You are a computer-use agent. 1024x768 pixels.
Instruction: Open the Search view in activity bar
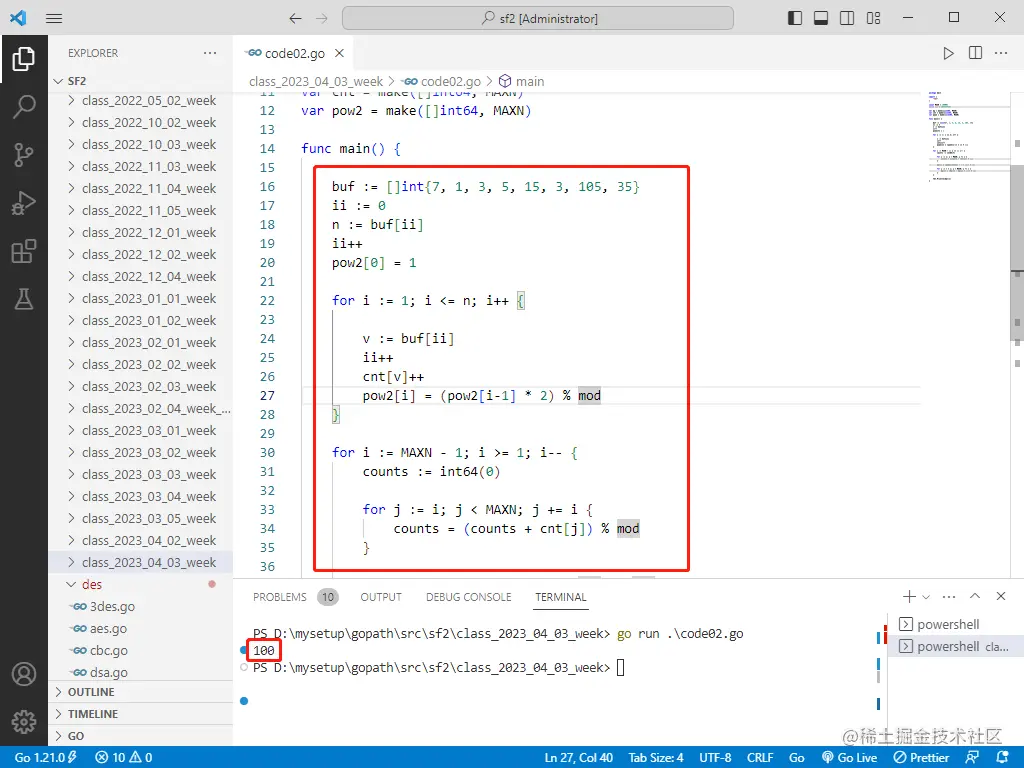[24, 106]
